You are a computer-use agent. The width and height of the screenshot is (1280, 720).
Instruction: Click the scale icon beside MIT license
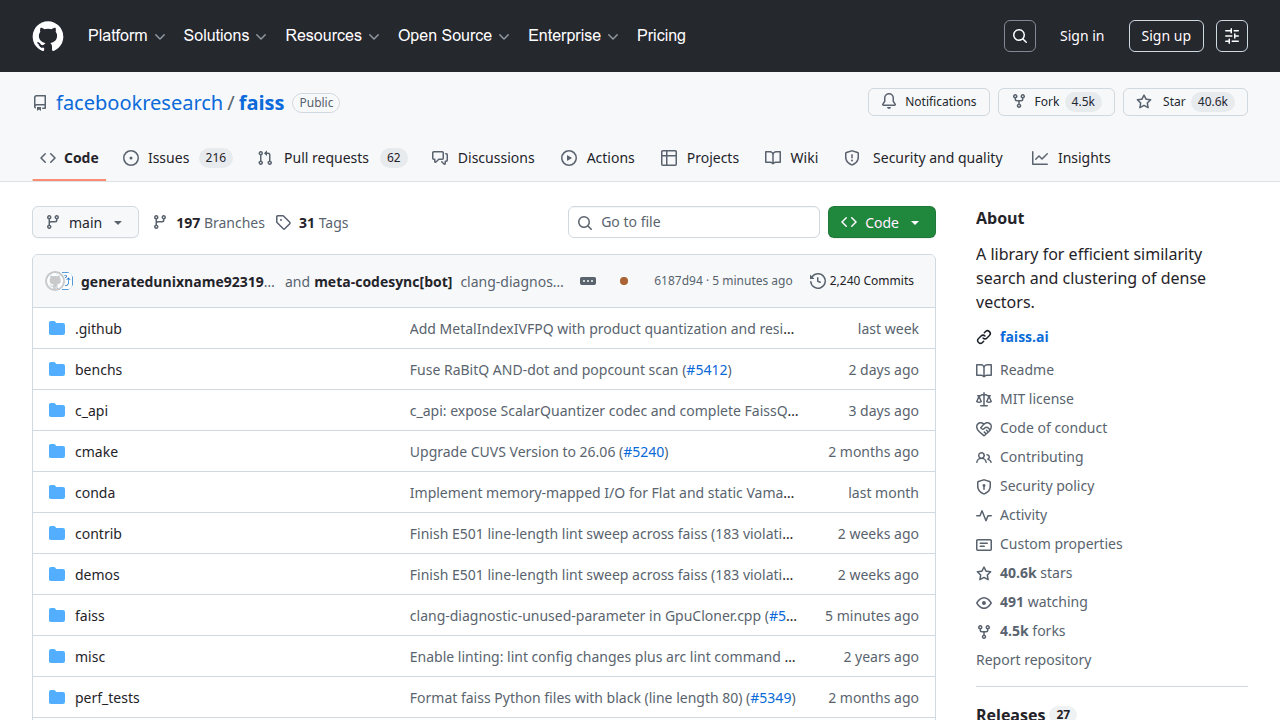984,399
